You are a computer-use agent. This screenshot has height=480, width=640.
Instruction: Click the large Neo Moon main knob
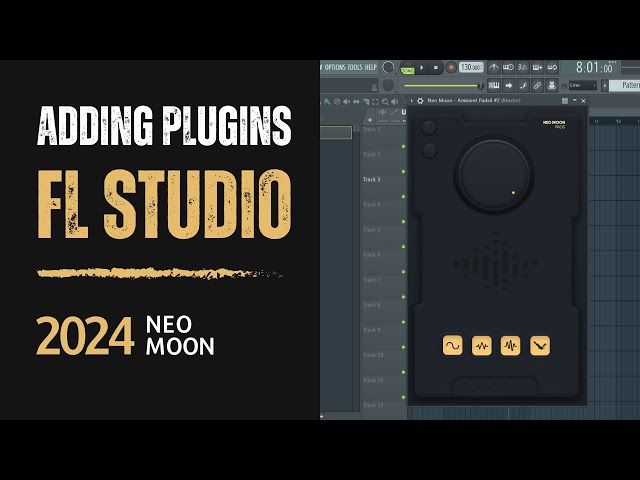click(494, 175)
